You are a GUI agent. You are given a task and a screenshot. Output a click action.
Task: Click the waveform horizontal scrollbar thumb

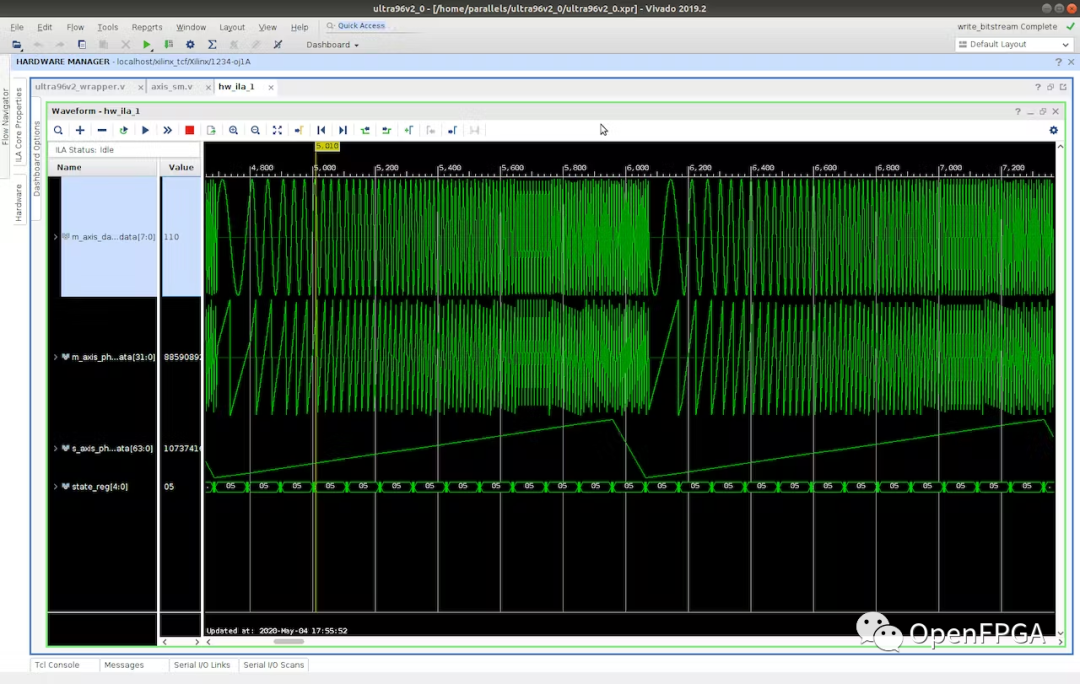point(289,641)
